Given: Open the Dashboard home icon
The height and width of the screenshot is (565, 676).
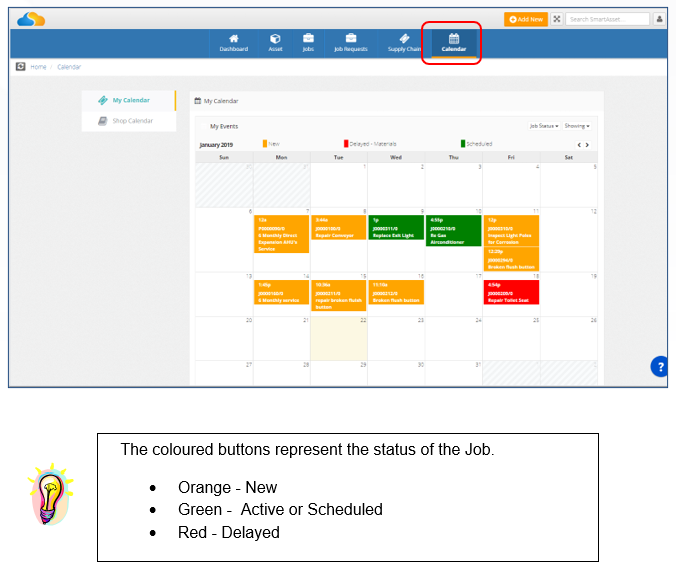Looking at the screenshot, I should [233, 38].
